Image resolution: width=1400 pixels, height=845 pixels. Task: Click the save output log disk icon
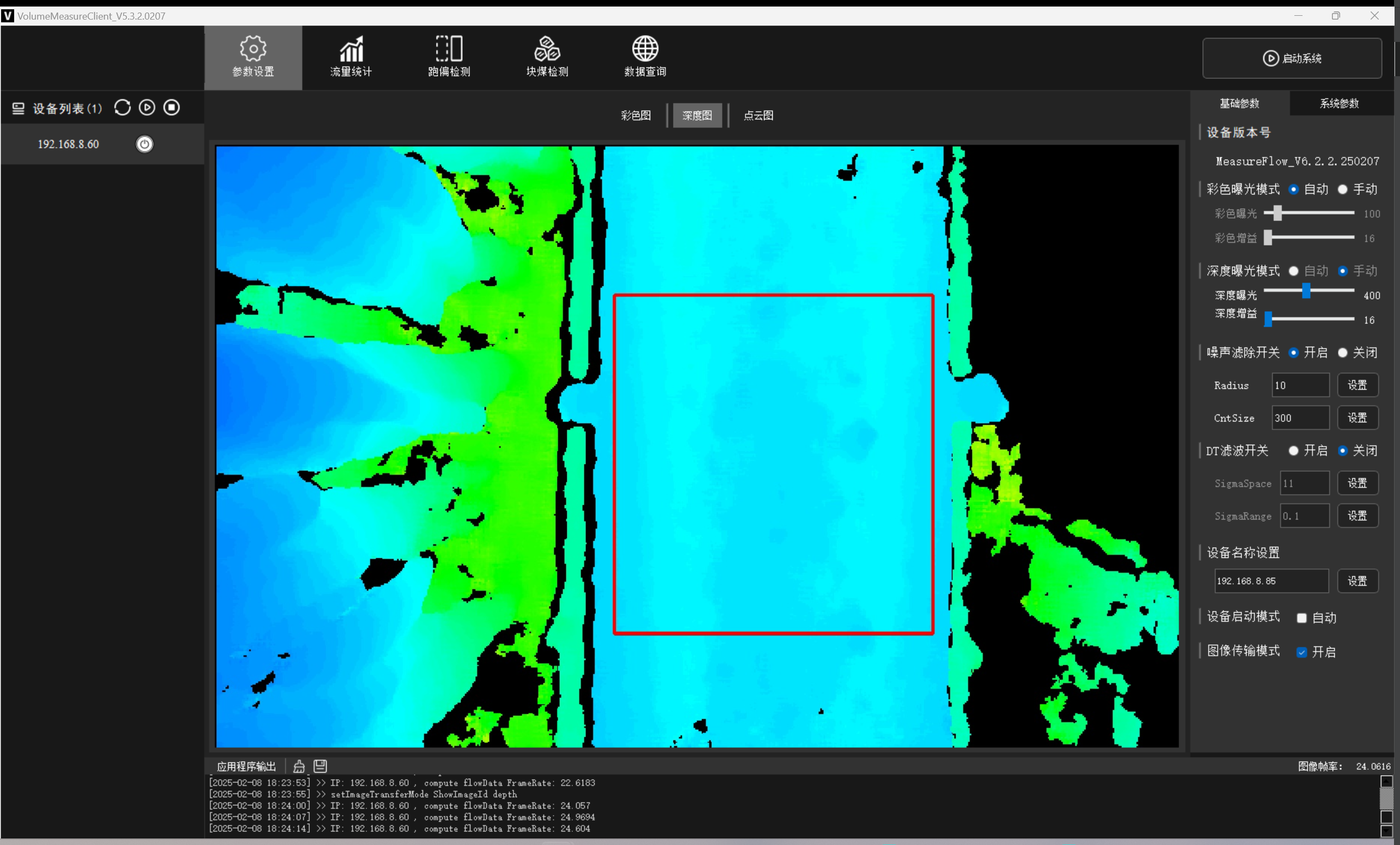coord(320,766)
